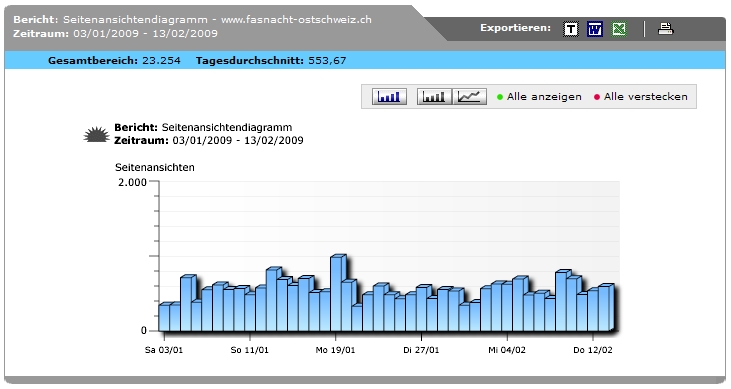
Task: Click header Zeitraum 03/01/2009 - 13/02/2009 text
Action: point(115,34)
